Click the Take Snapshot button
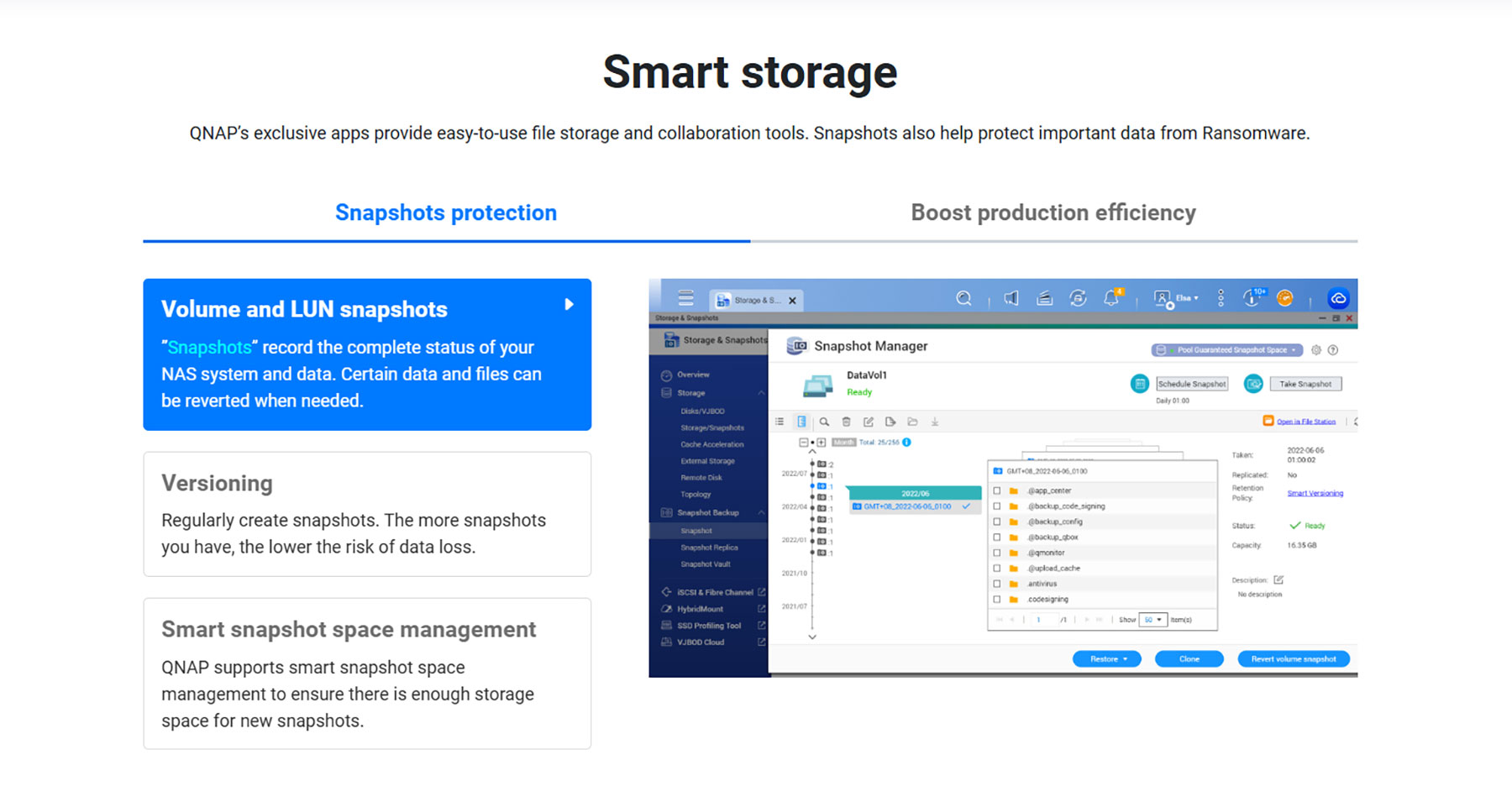The image size is (1512, 802). click(1305, 385)
